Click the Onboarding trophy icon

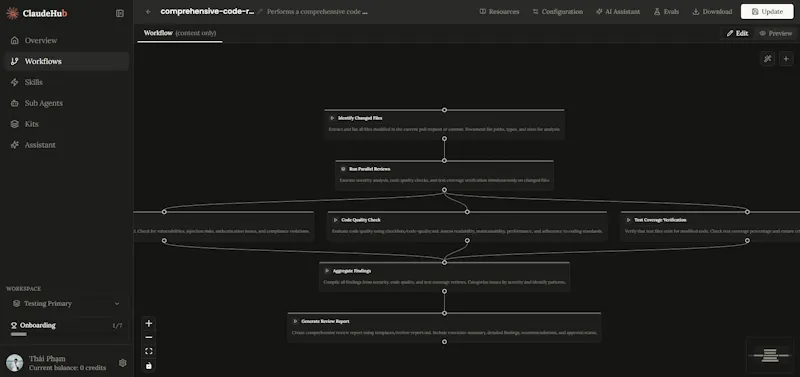pos(14,325)
